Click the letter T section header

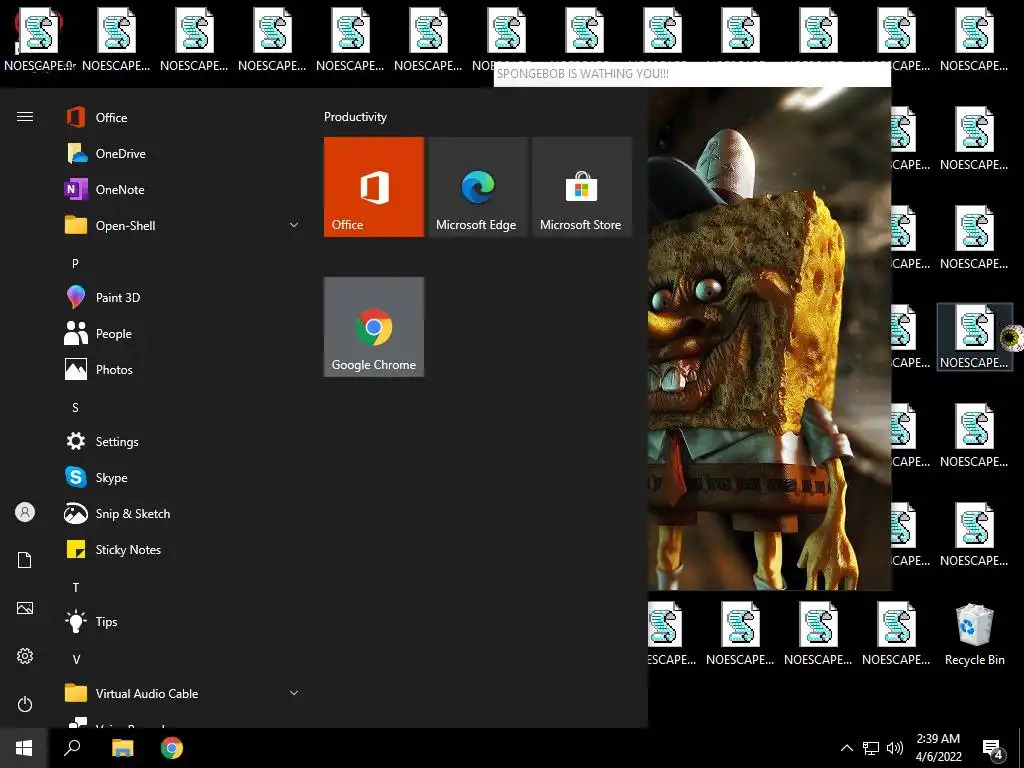[76, 587]
